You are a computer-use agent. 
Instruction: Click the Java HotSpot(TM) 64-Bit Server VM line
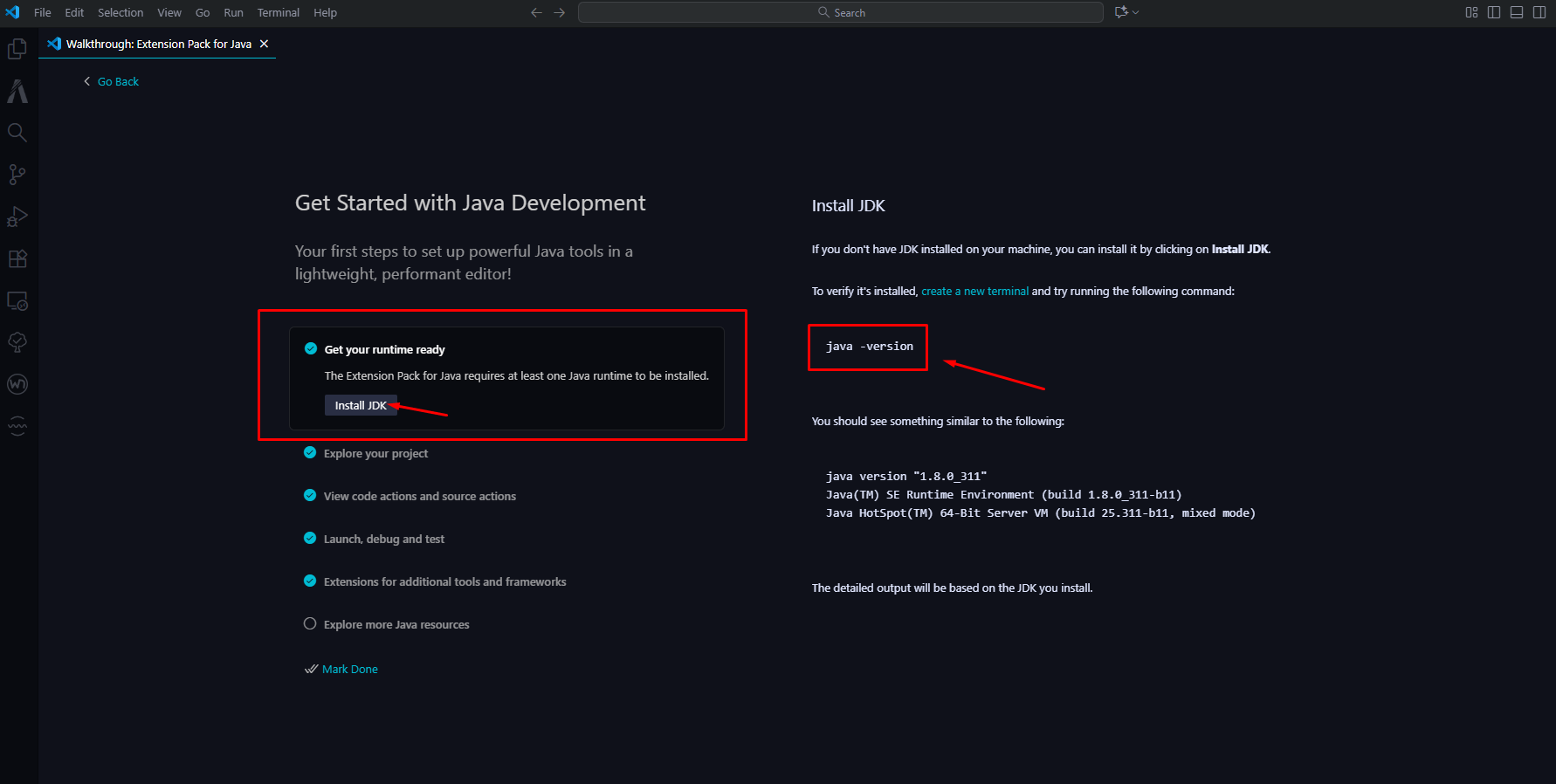(x=1041, y=513)
